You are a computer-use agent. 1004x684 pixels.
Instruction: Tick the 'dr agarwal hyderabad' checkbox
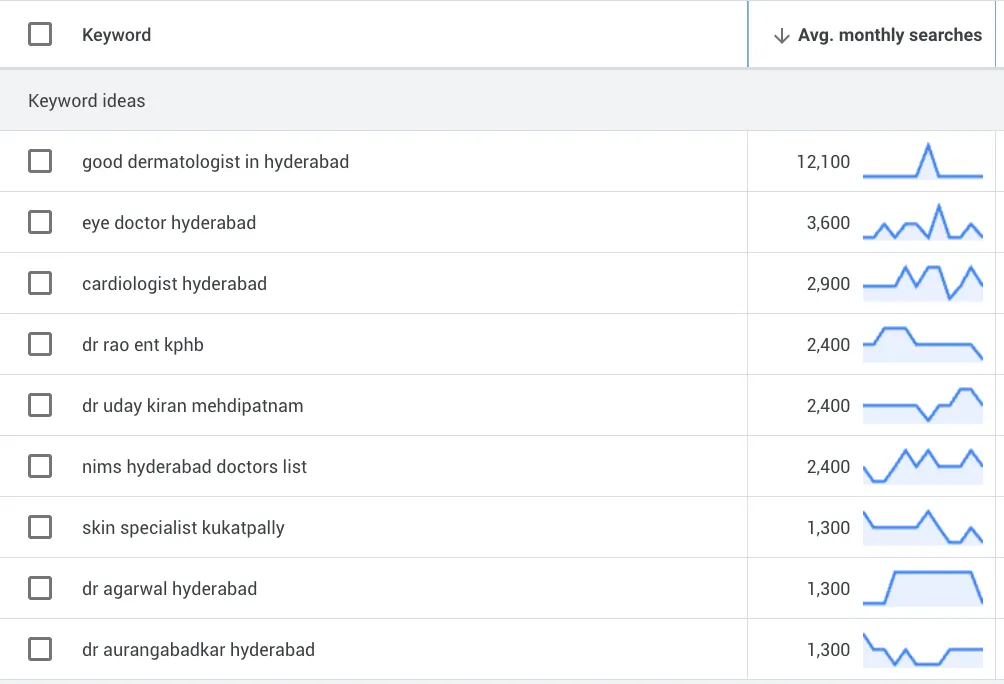(40, 588)
